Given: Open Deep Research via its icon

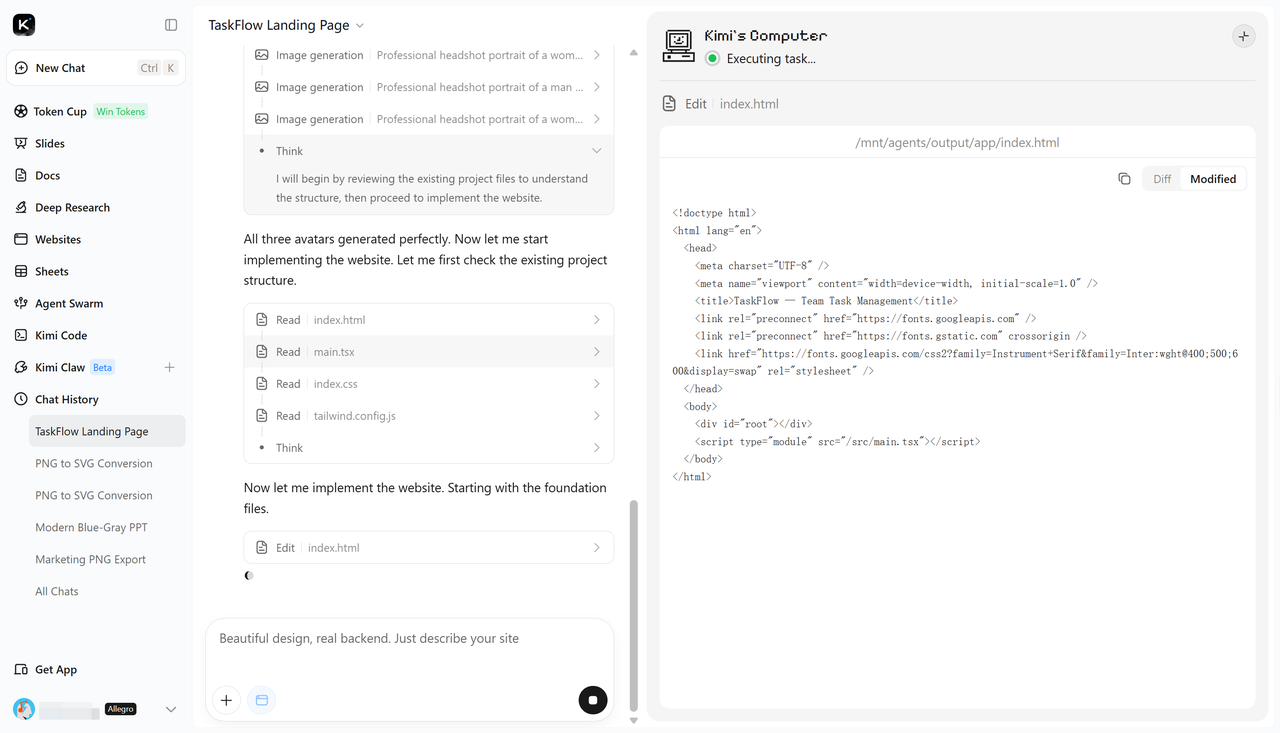Looking at the screenshot, I should click(x=21, y=207).
